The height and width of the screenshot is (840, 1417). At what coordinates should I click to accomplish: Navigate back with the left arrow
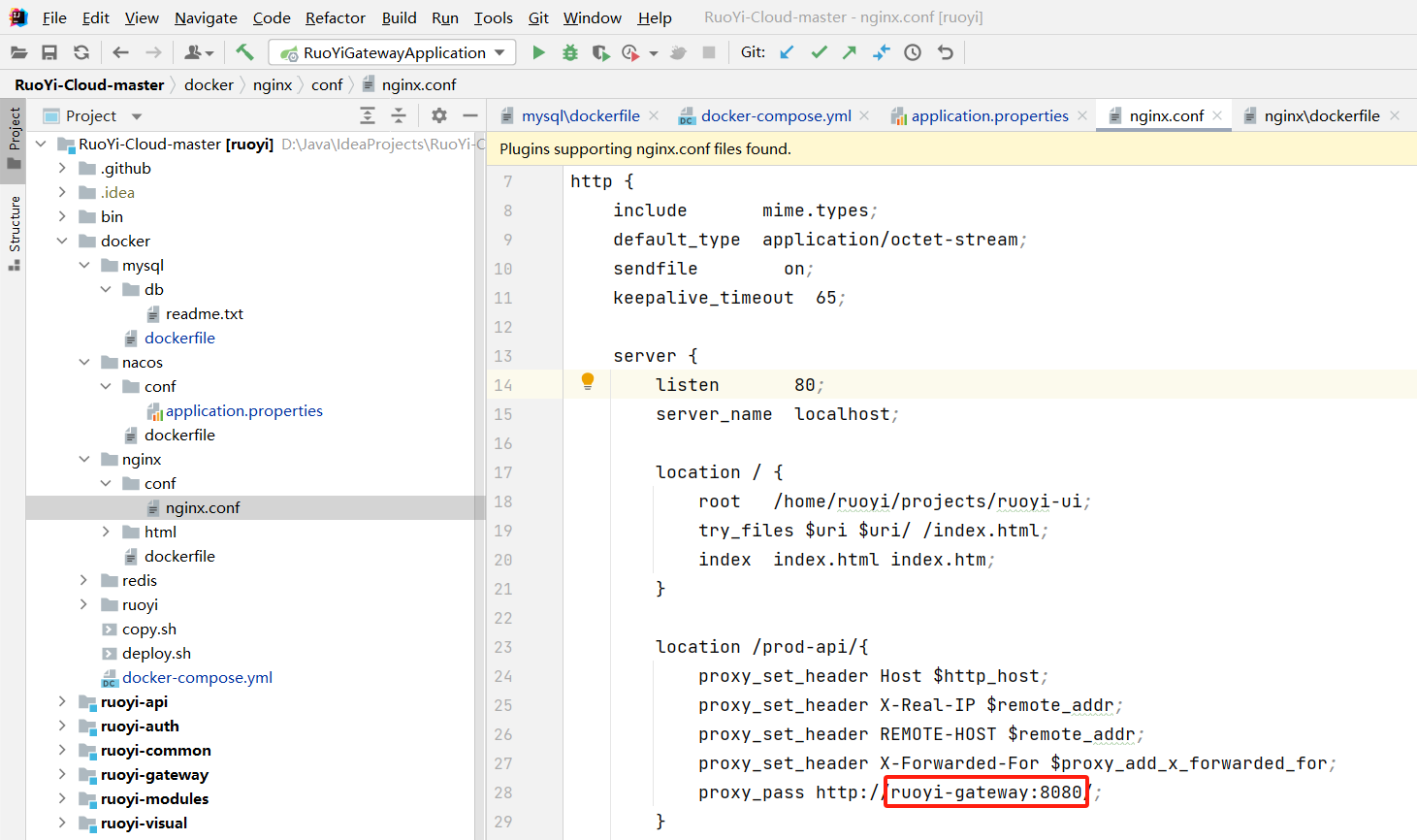(120, 52)
